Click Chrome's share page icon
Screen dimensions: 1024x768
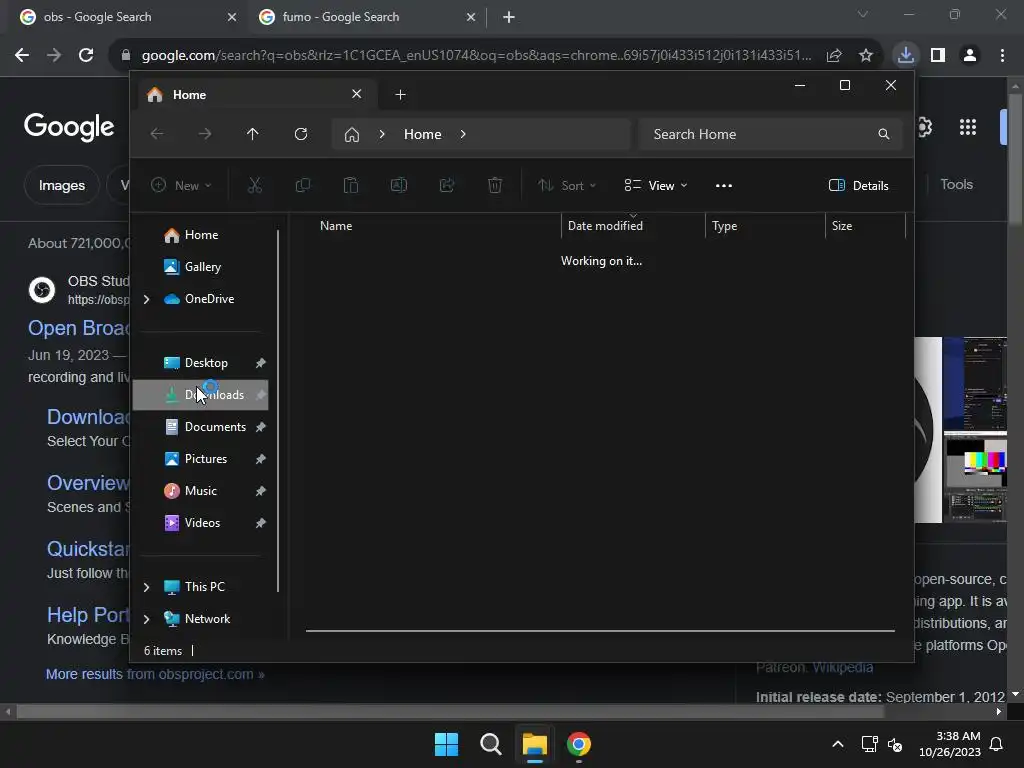834,56
